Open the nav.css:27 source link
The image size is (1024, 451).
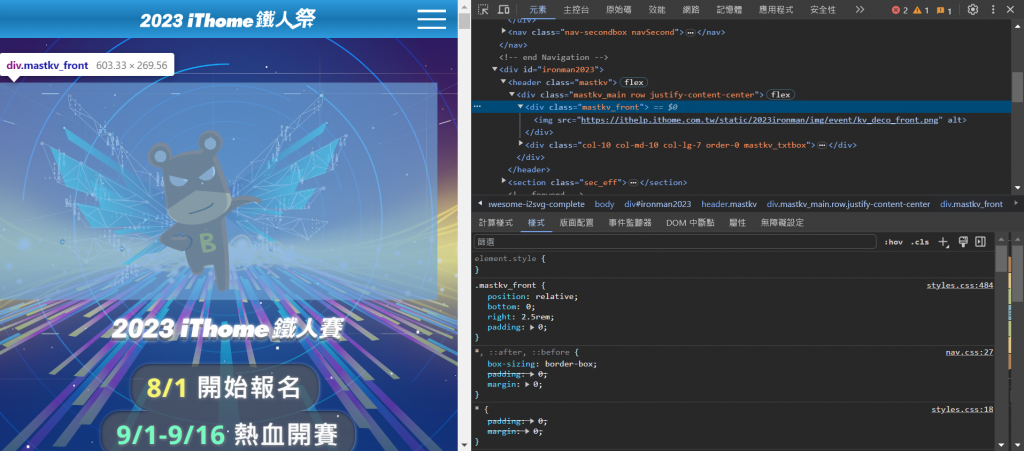970,352
